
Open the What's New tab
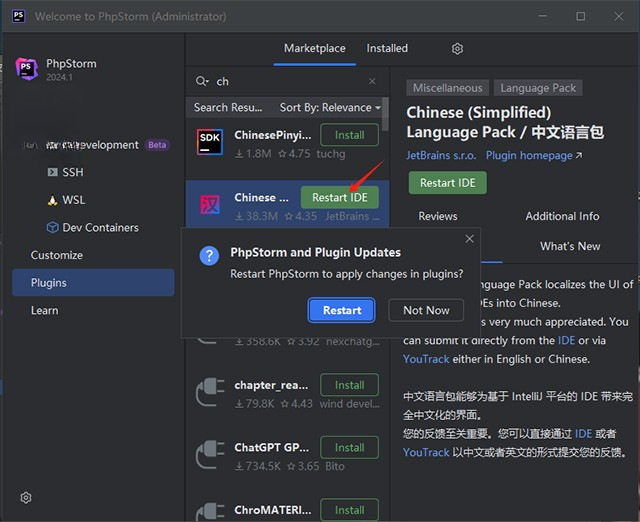coord(570,246)
